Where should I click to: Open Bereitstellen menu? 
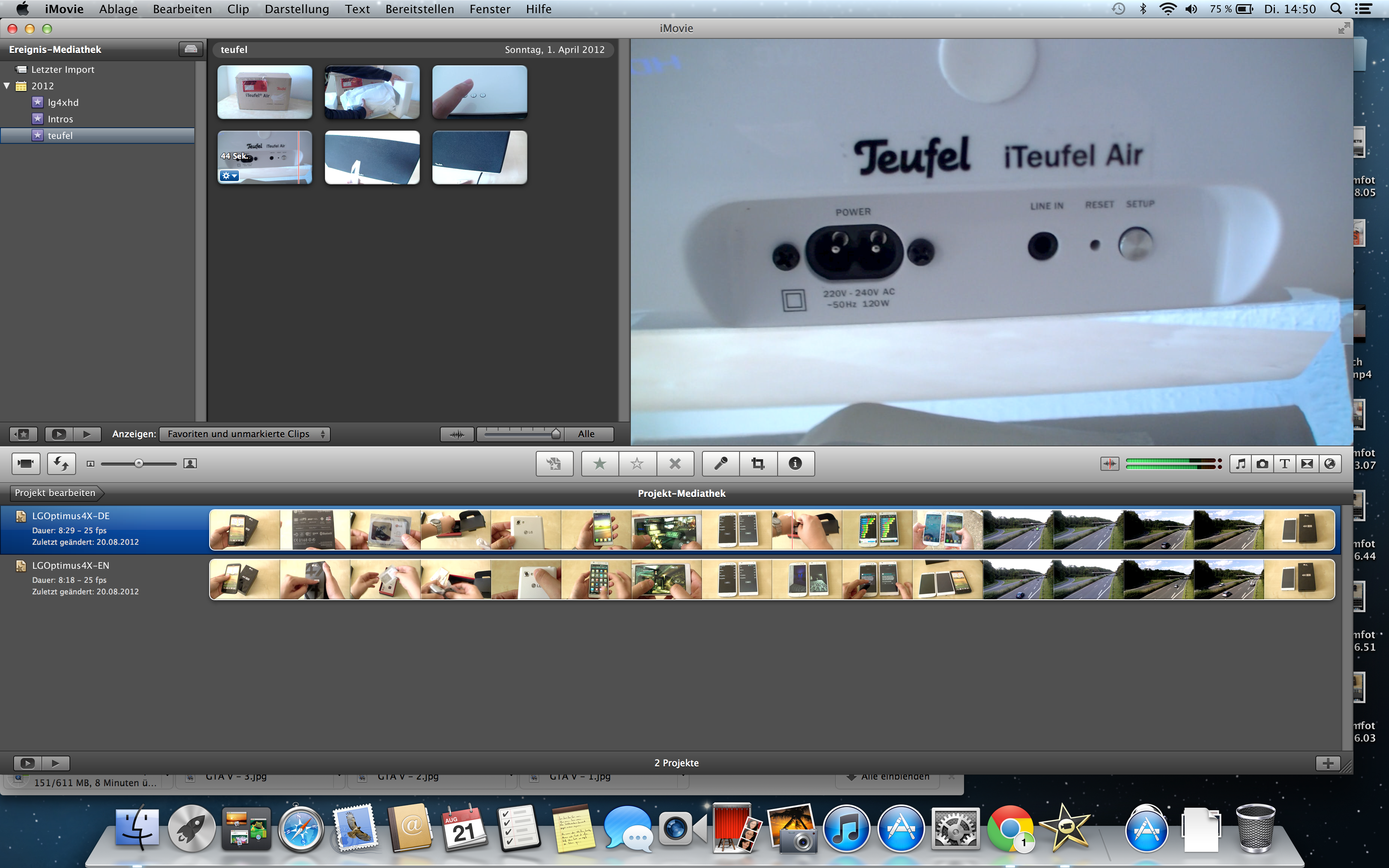420,9
